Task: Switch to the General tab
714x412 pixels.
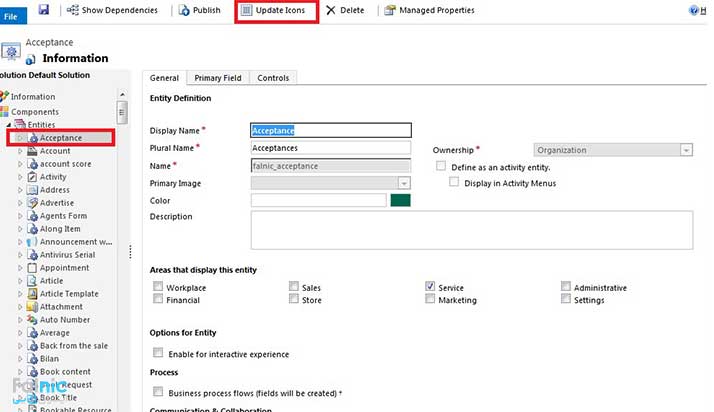Action: coord(164,78)
